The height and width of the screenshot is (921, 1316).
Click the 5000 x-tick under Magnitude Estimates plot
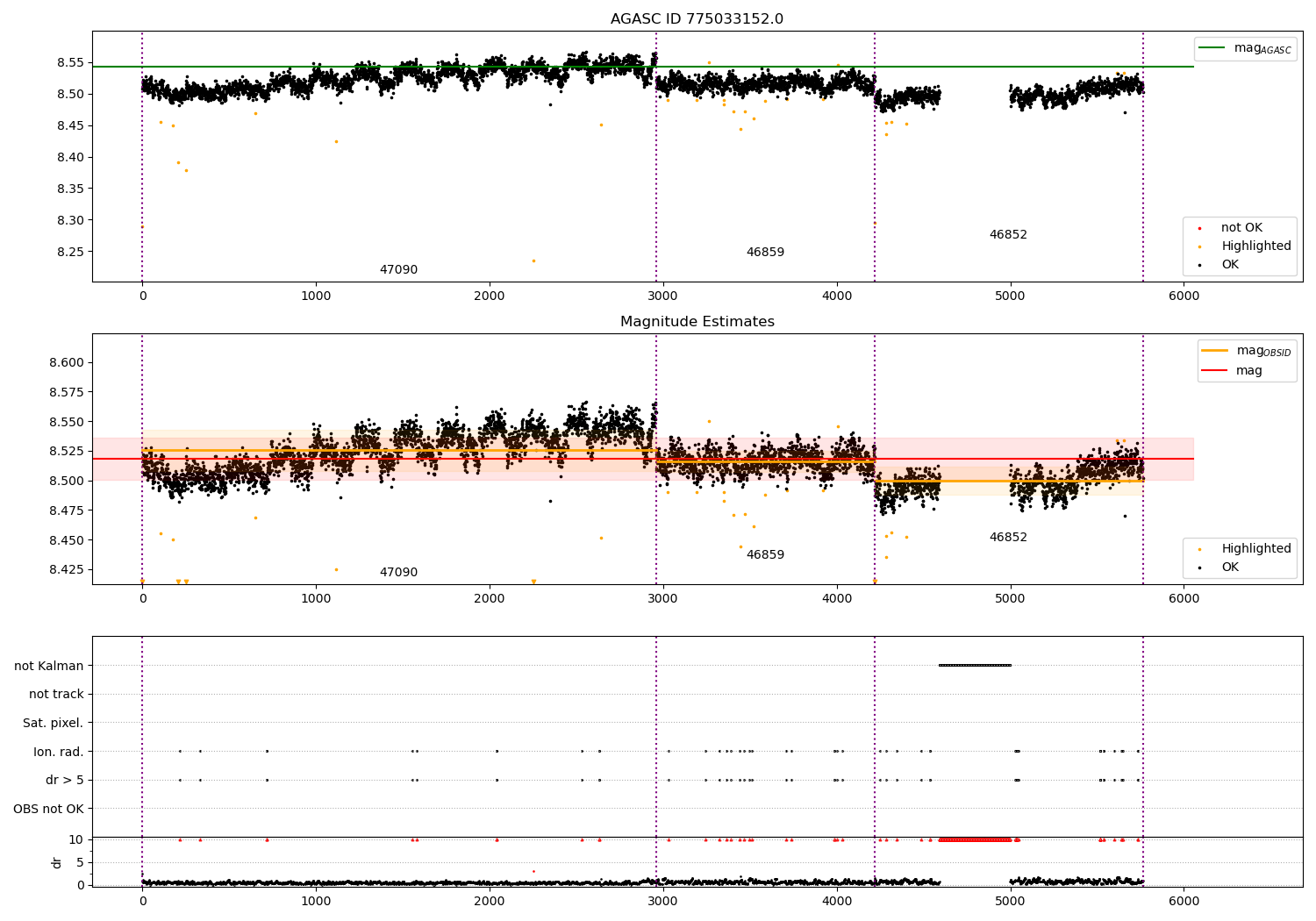pos(1010,599)
